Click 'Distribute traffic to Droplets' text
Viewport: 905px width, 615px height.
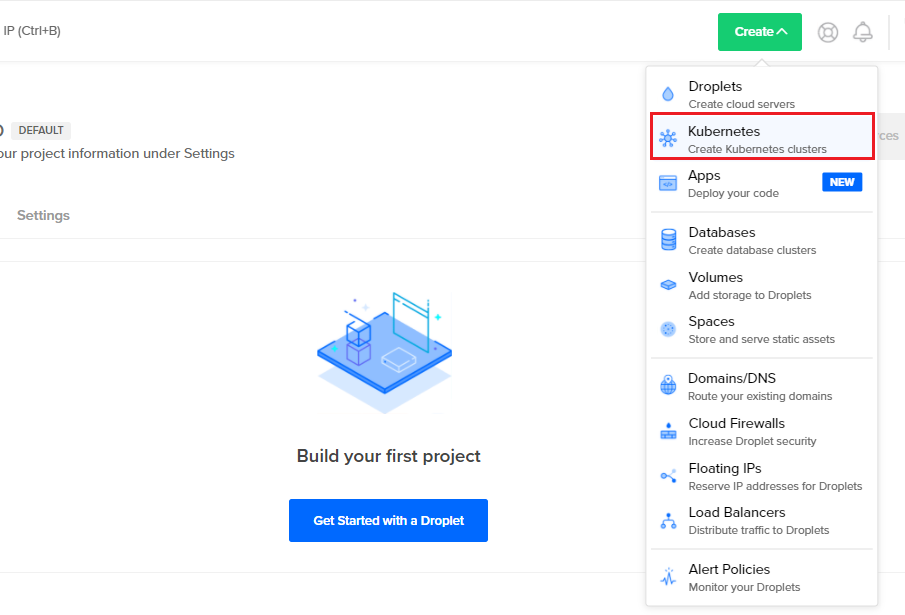coord(758,530)
